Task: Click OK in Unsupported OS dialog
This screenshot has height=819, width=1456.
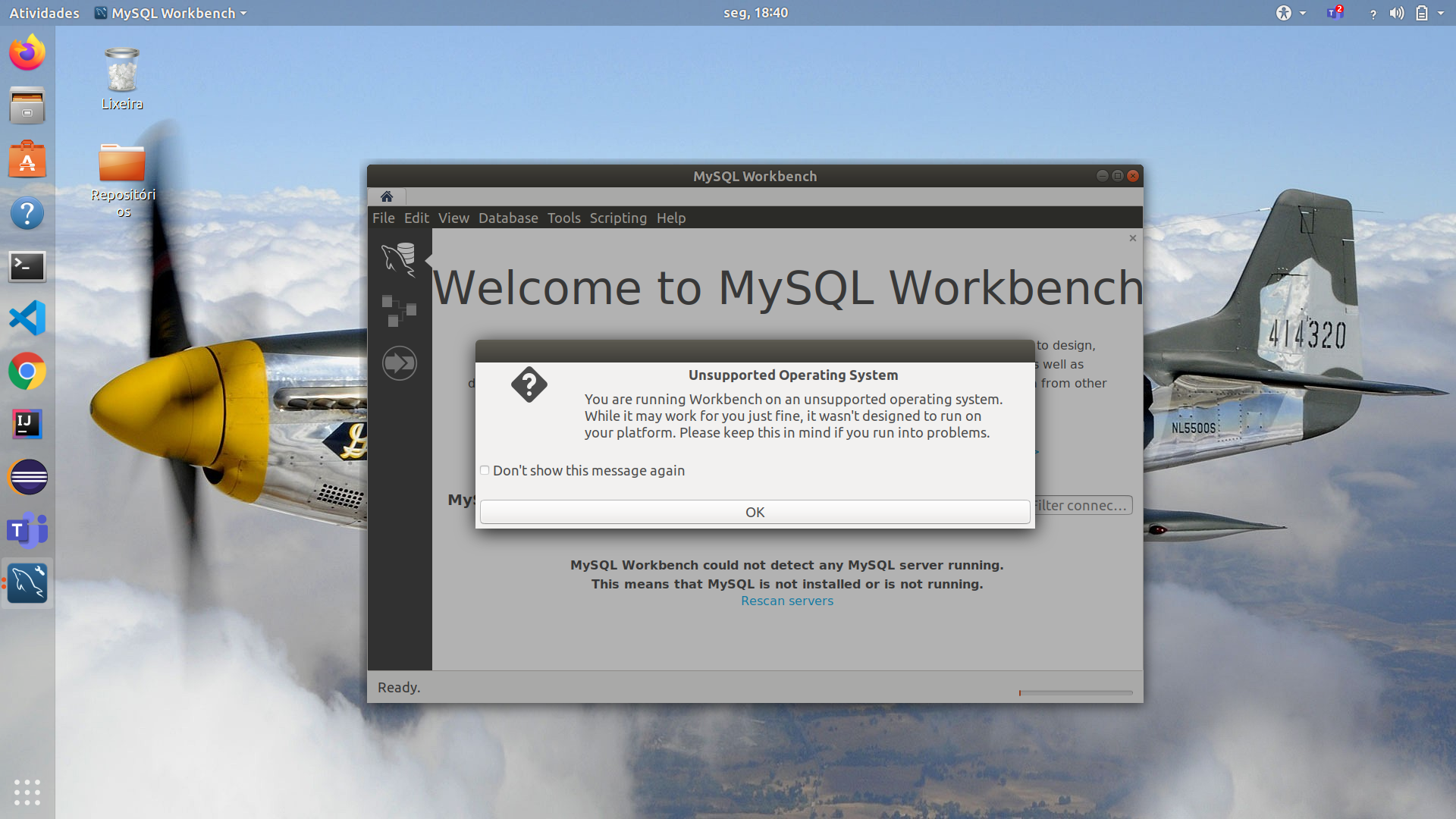Action: (755, 512)
